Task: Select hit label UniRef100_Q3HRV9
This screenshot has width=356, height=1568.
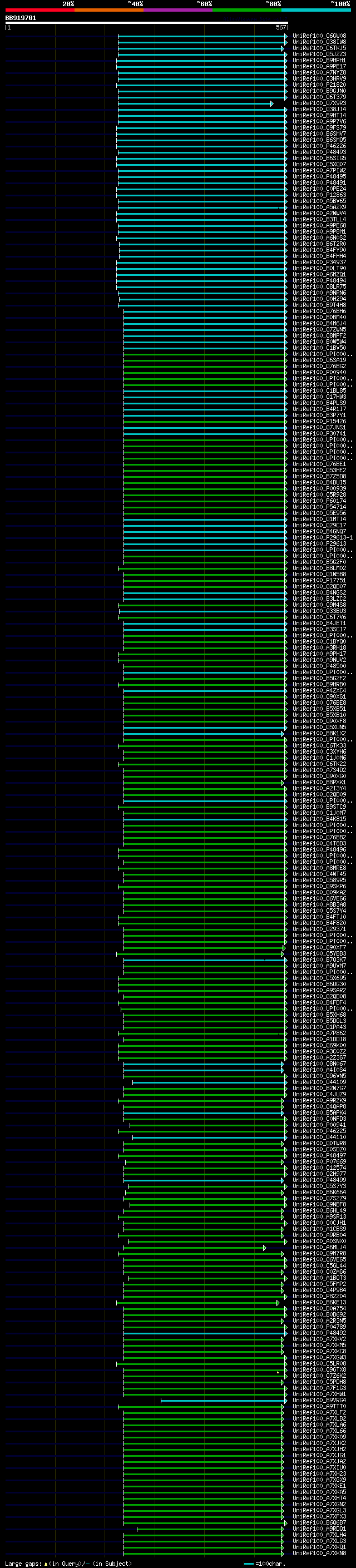Action: 319,78
